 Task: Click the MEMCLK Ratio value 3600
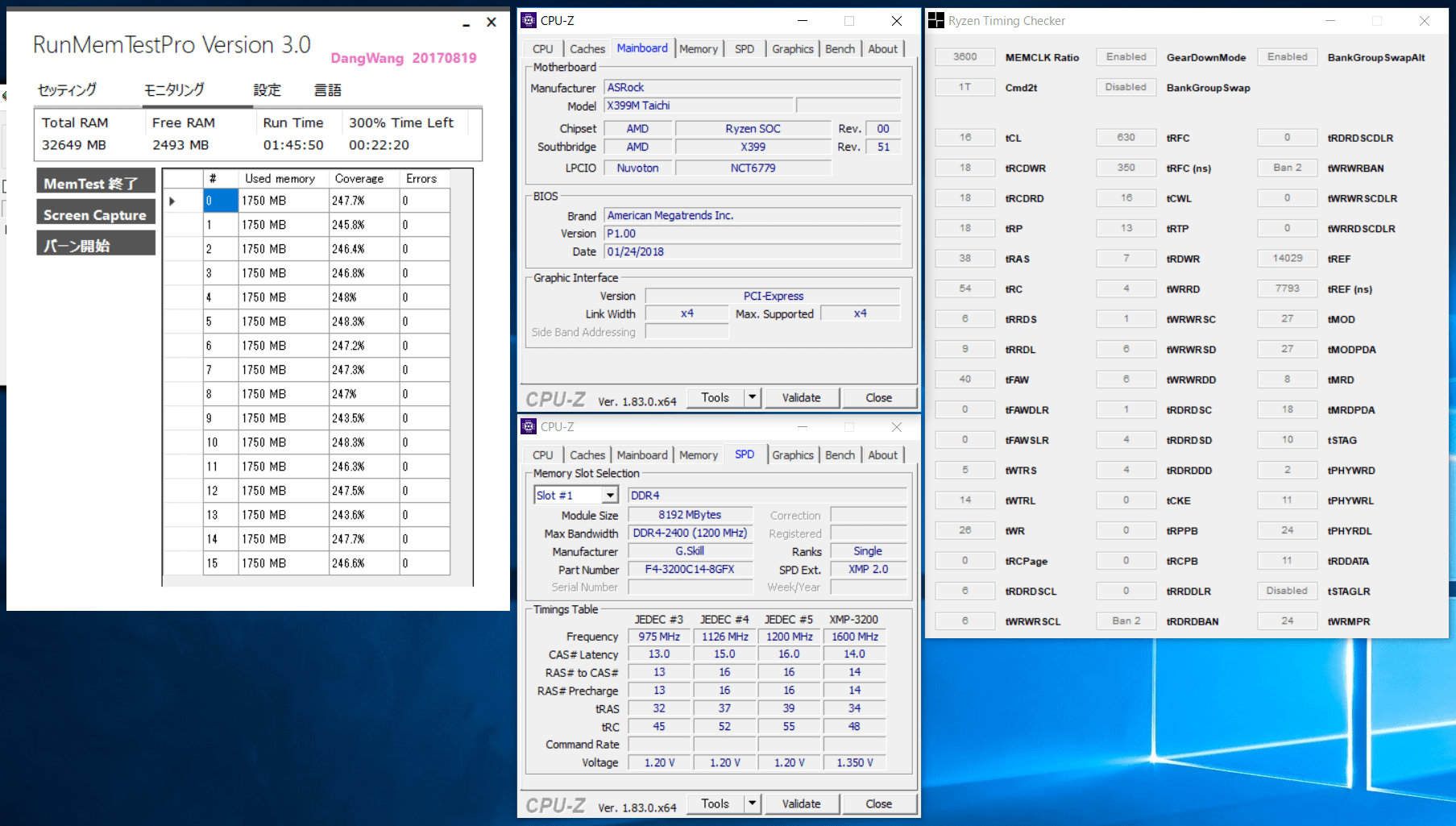click(x=965, y=56)
